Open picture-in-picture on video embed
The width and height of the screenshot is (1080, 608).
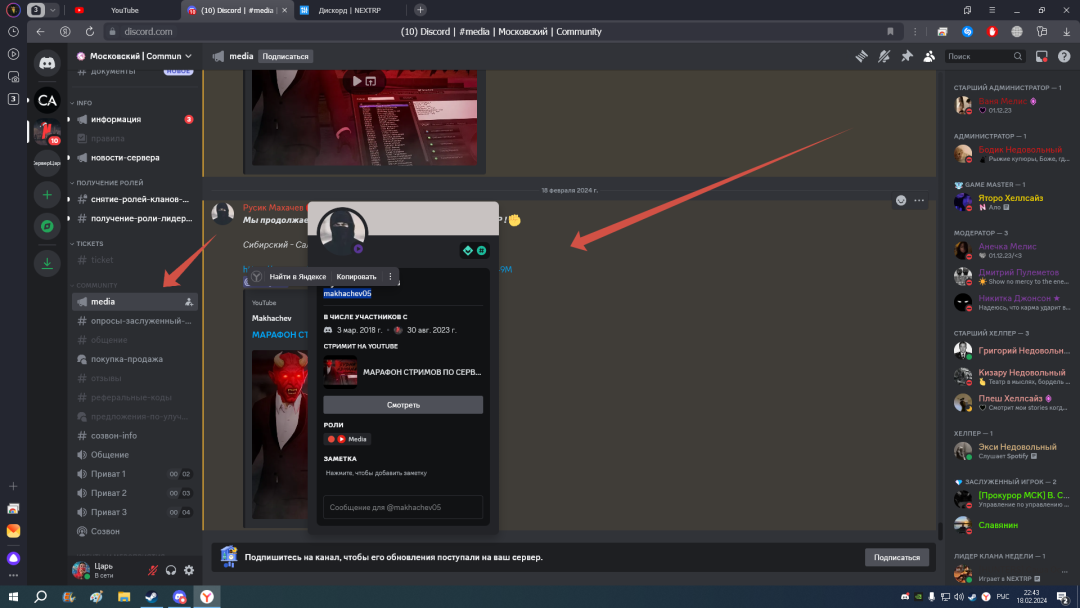point(371,81)
